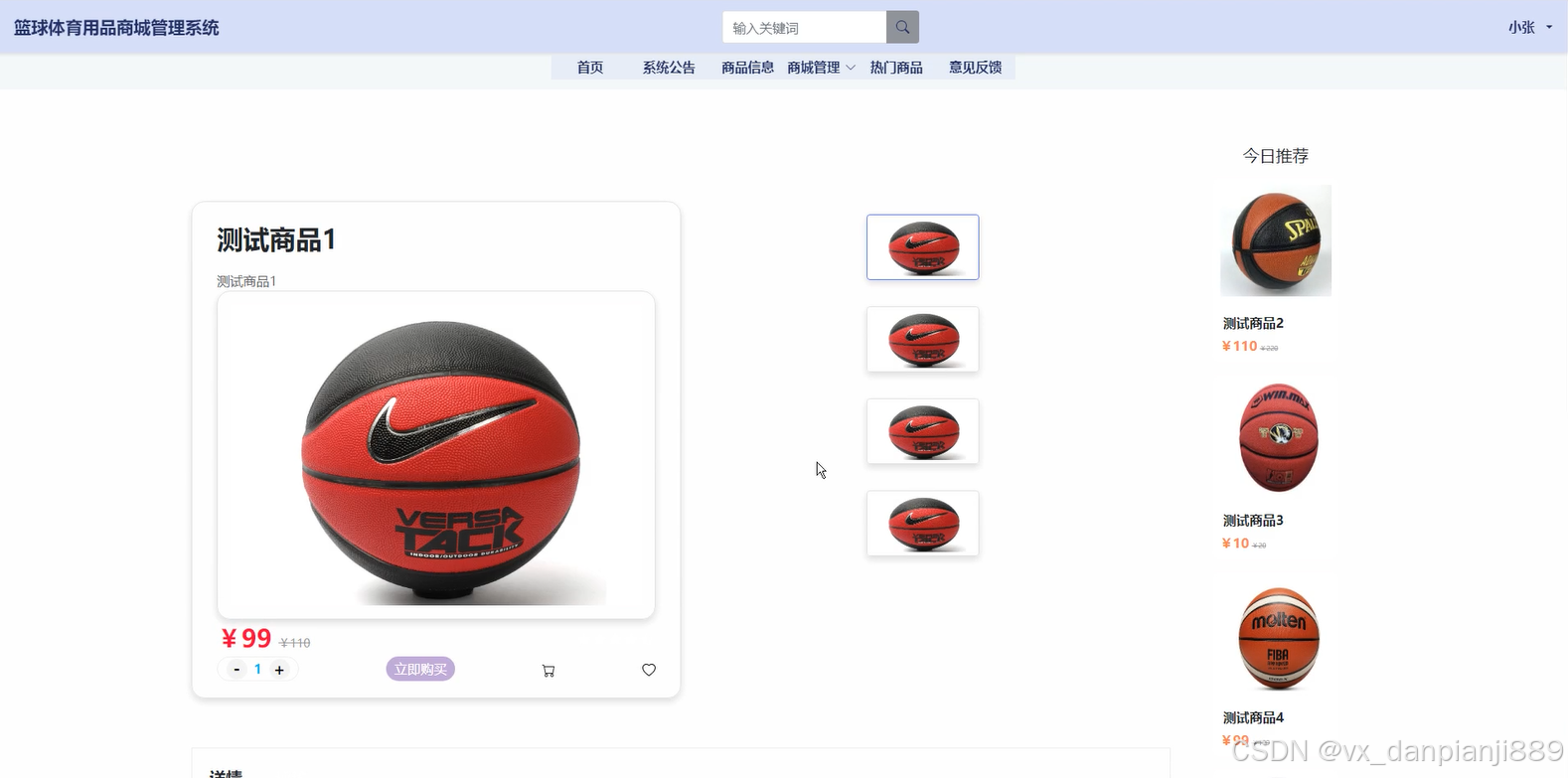
Task: Click the ¥99 price text
Action: pyautogui.click(x=246, y=638)
